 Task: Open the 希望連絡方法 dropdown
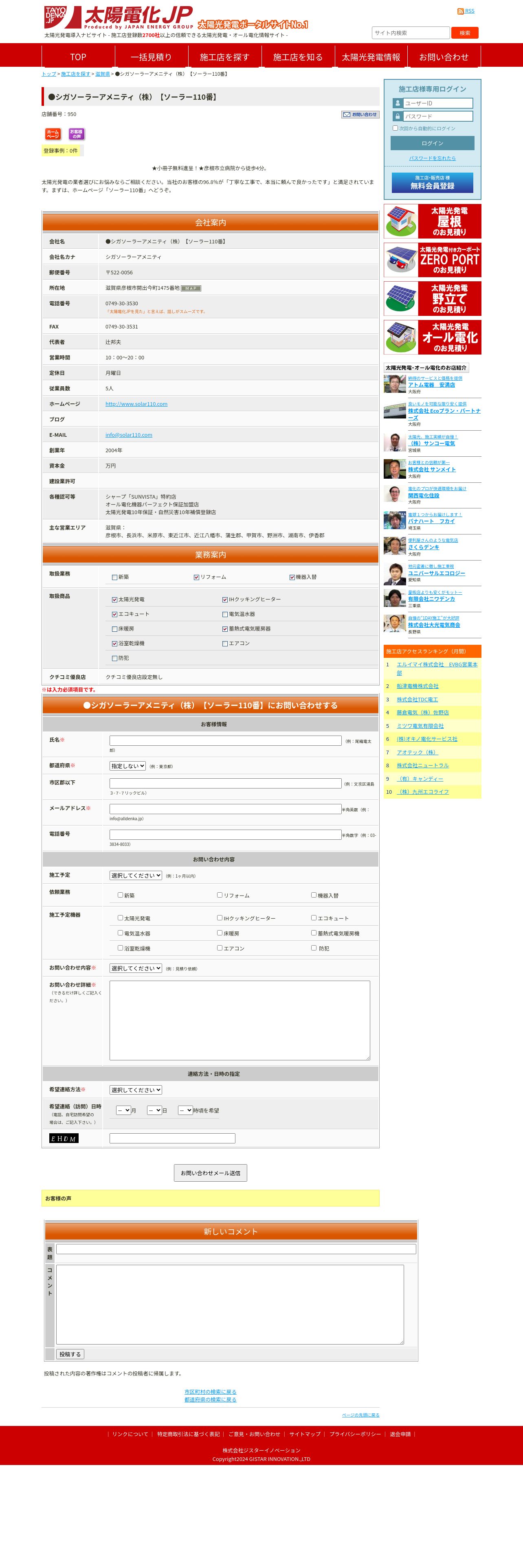(x=136, y=1090)
